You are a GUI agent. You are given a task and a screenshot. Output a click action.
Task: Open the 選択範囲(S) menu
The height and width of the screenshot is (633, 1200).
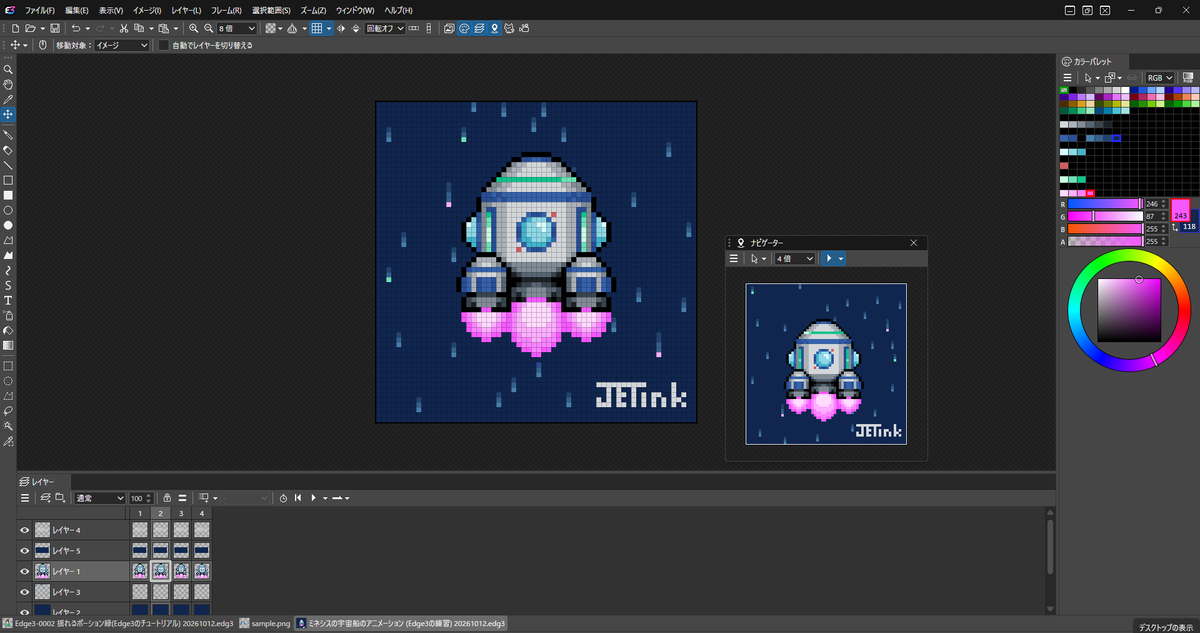click(271, 10)
